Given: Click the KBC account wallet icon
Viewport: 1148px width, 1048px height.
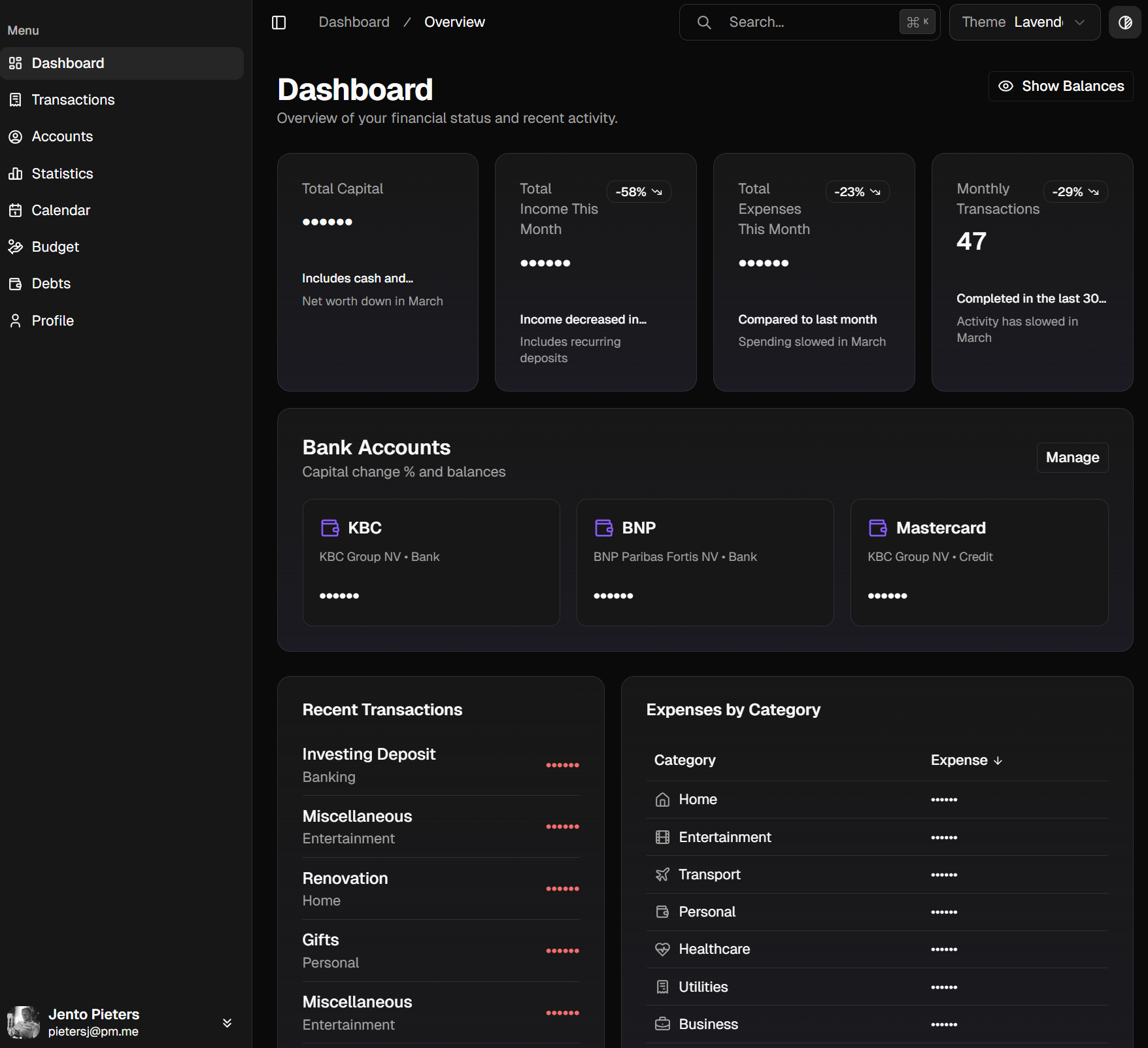Looking at the screenshot, I should click(330, 528).
